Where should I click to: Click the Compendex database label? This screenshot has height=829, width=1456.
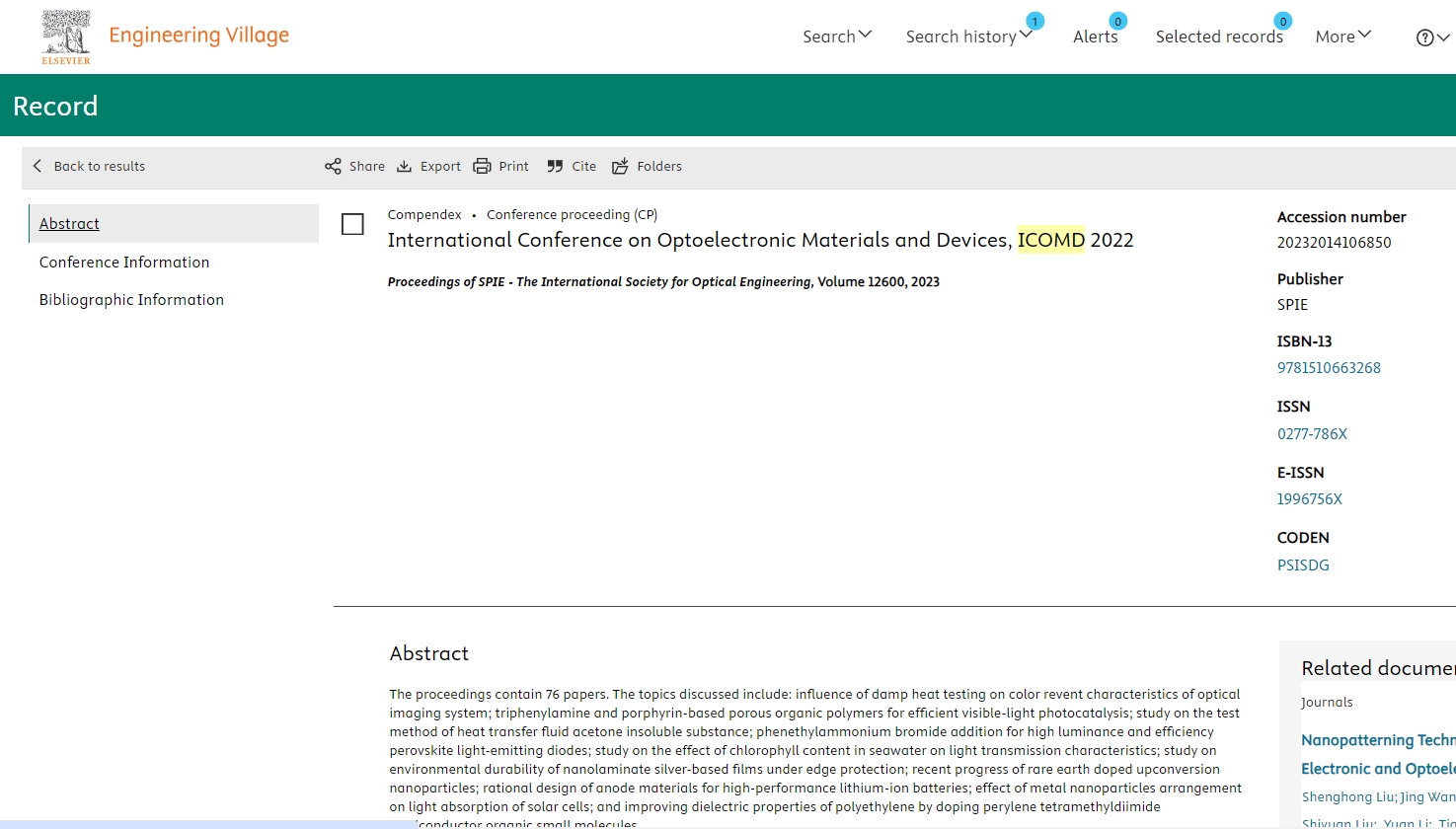point(424,214)
